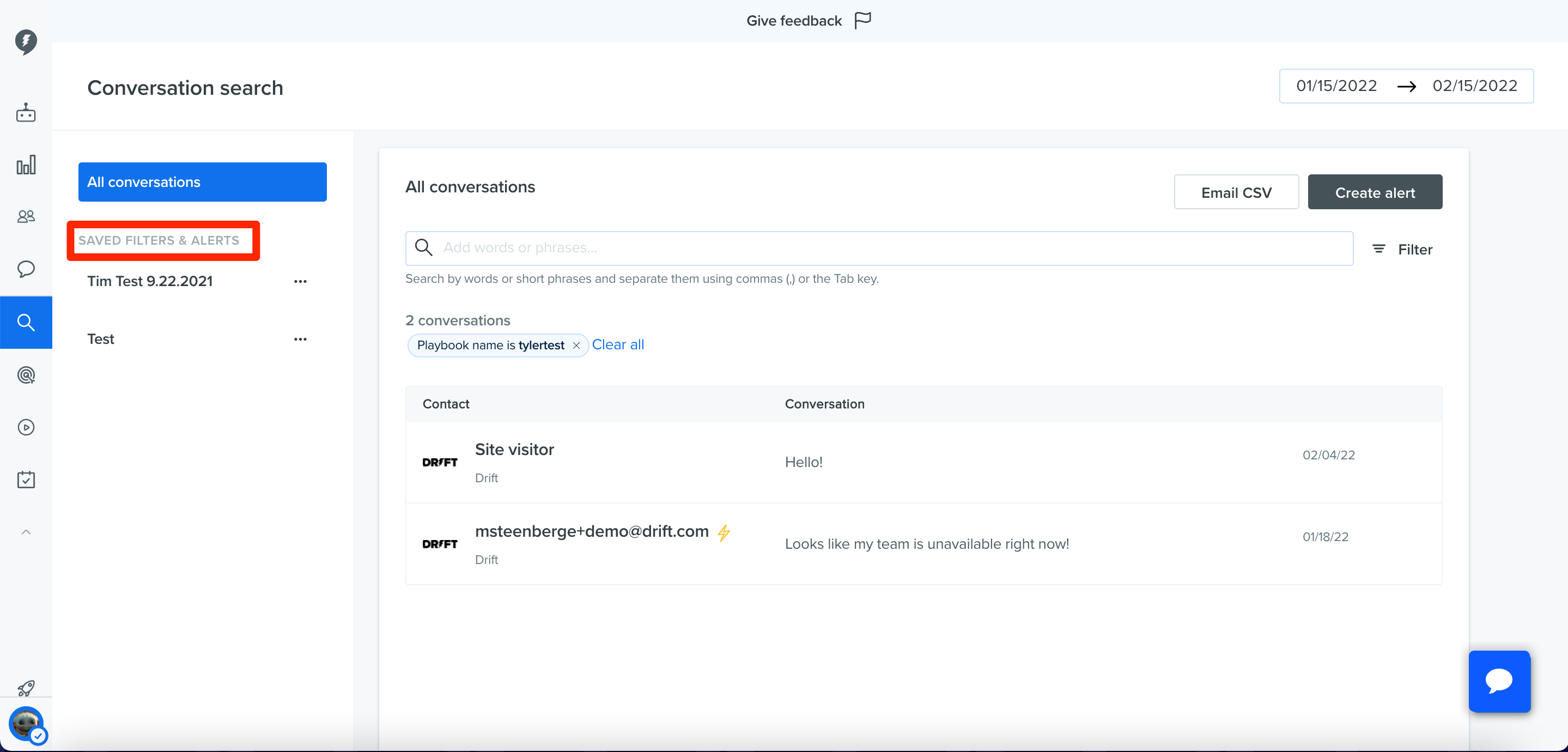This screenshot has width=1568, height=752.
Task: Click the Create alert button
Action: 1375,192
